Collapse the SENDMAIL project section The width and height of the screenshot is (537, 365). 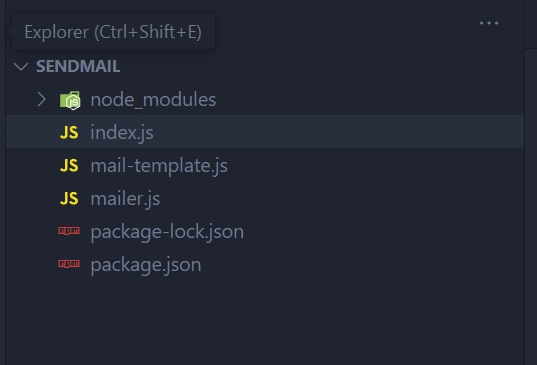(21, 66)
